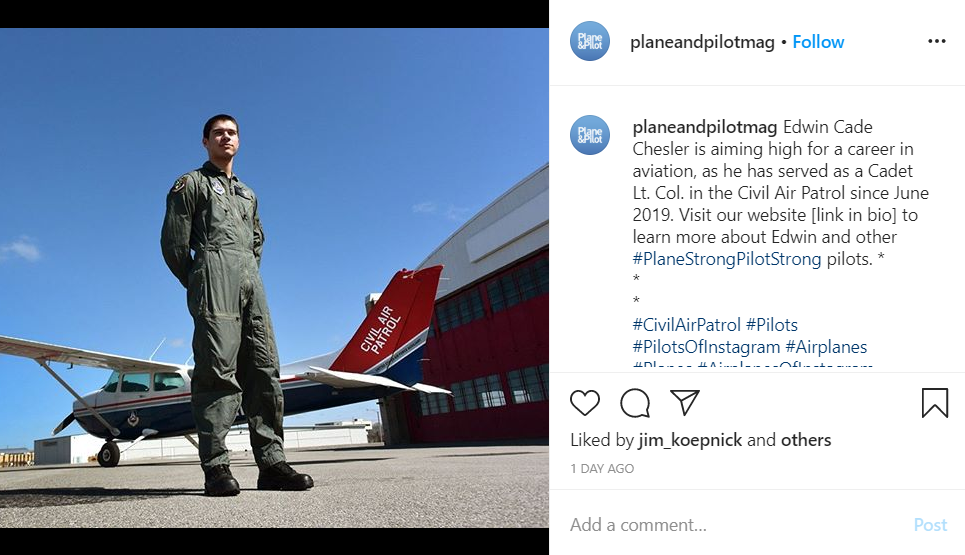Save post with the bookmark icon
The height and width of the screenshot is (555, 965).
pyautogui.click(x=935, y=403)
